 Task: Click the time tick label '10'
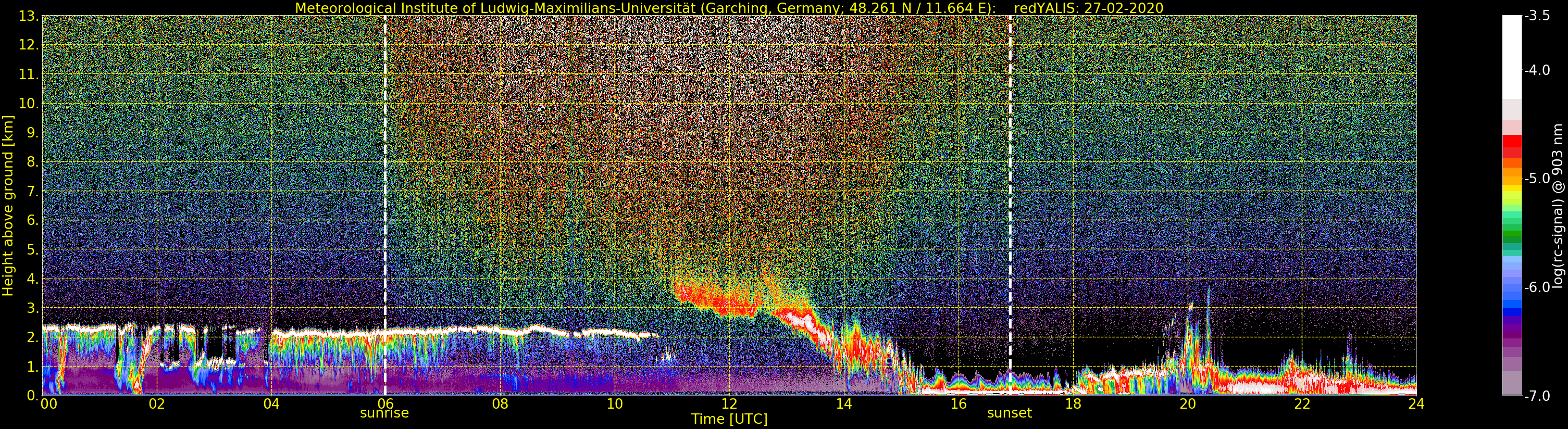(x=615, y=404)
